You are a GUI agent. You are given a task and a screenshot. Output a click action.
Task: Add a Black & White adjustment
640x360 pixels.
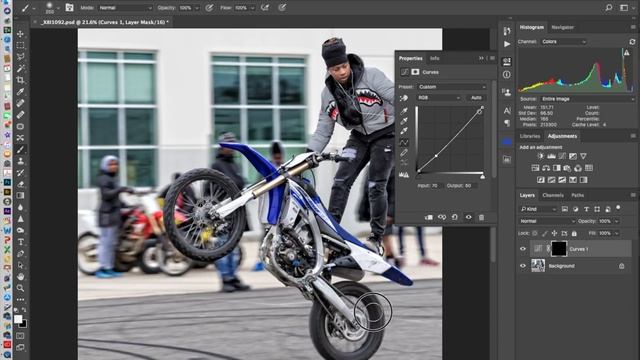pyautogui.click(x=556, y=168)
